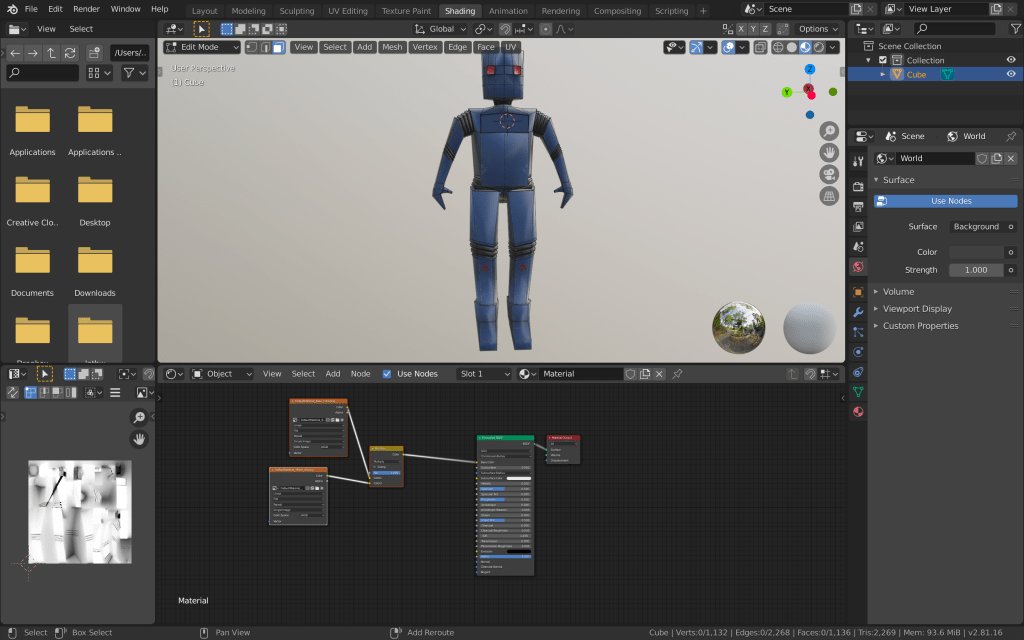
Task: Toggle camera view in the 3D viewport
Action: coord(829,174)
